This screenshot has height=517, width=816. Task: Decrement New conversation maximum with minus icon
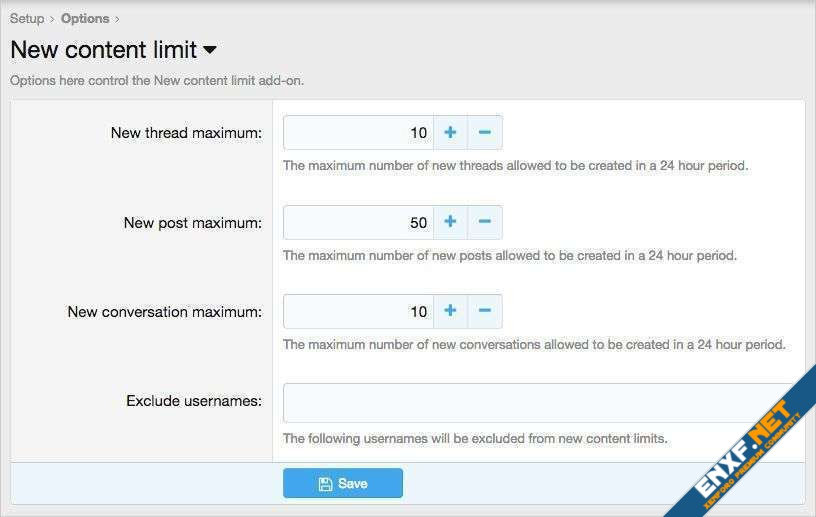[485, 311]
